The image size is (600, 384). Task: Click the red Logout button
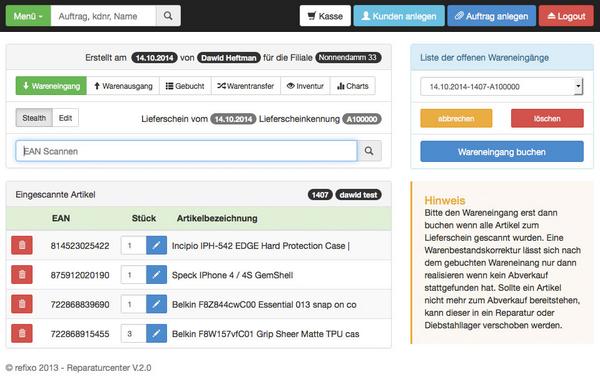566,16
